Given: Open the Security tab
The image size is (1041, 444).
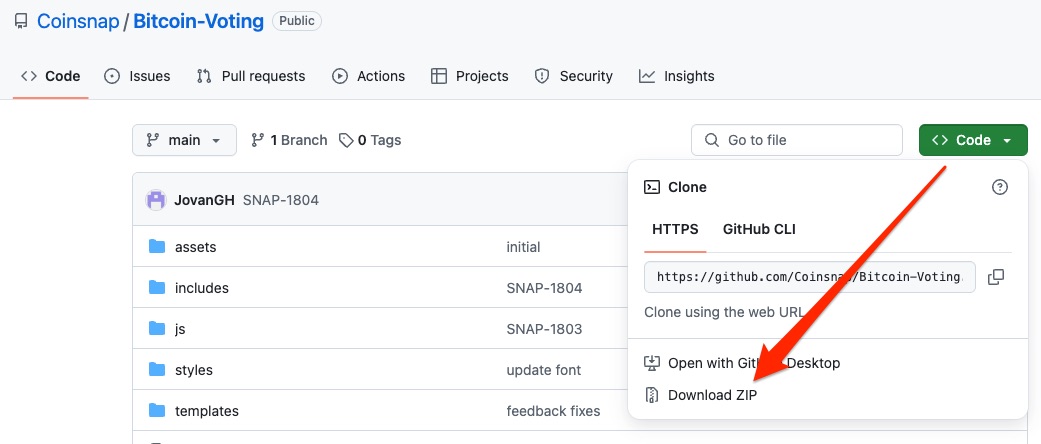Looking at the screenshot, I should 574,76.
